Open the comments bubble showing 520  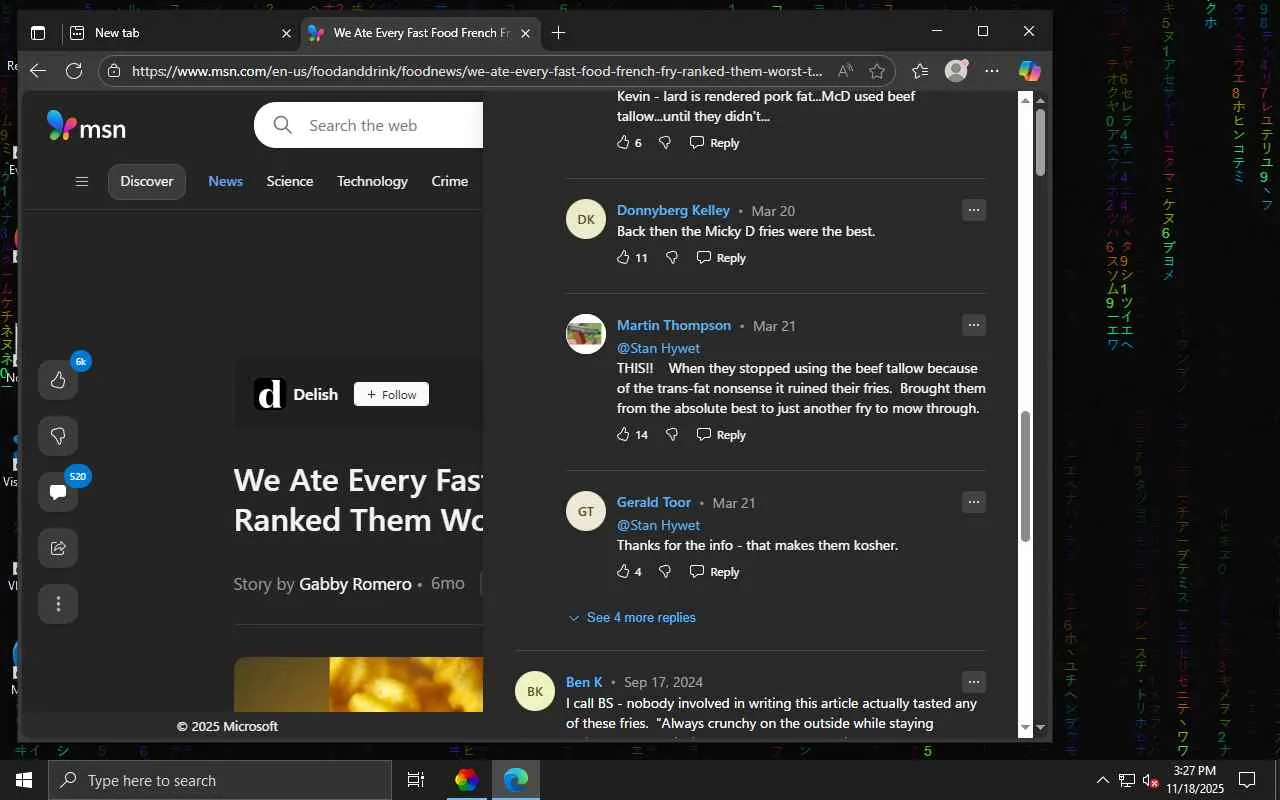click(58, 492)
